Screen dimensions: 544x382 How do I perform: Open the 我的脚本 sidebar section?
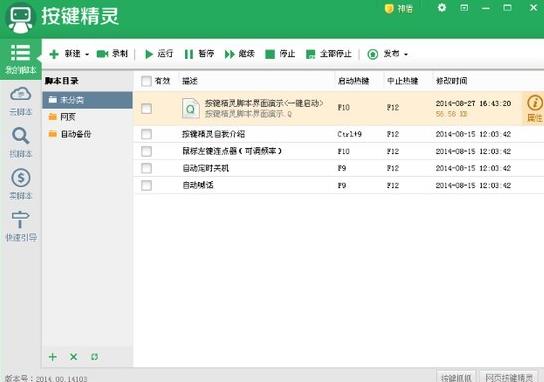tap(20, 59)
